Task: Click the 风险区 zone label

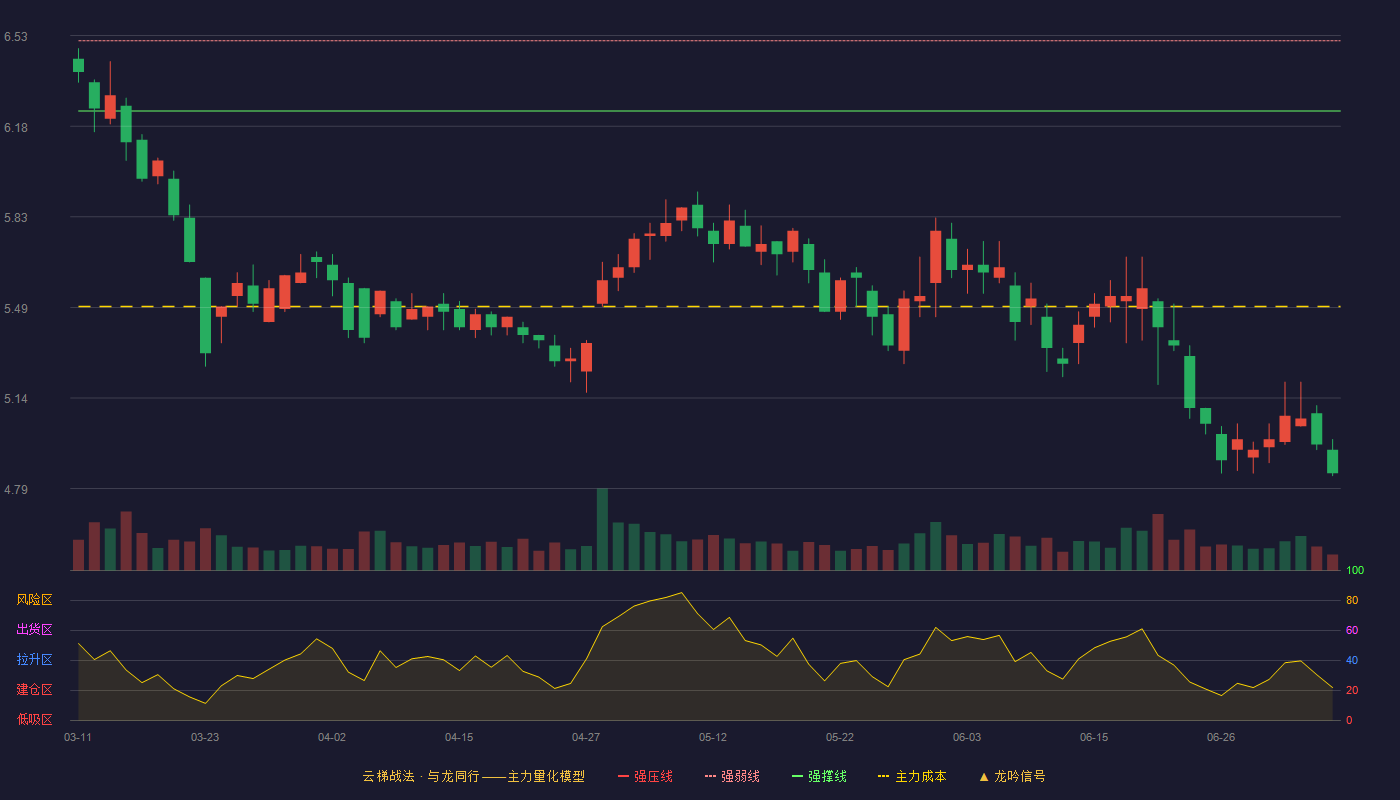Action: pyautogui.click(x=34, y=600)
